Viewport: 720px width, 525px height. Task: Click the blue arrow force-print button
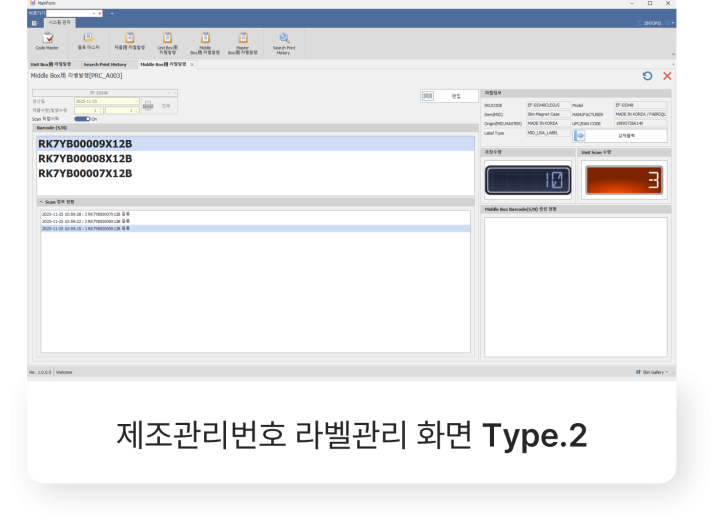pos(620,135)
